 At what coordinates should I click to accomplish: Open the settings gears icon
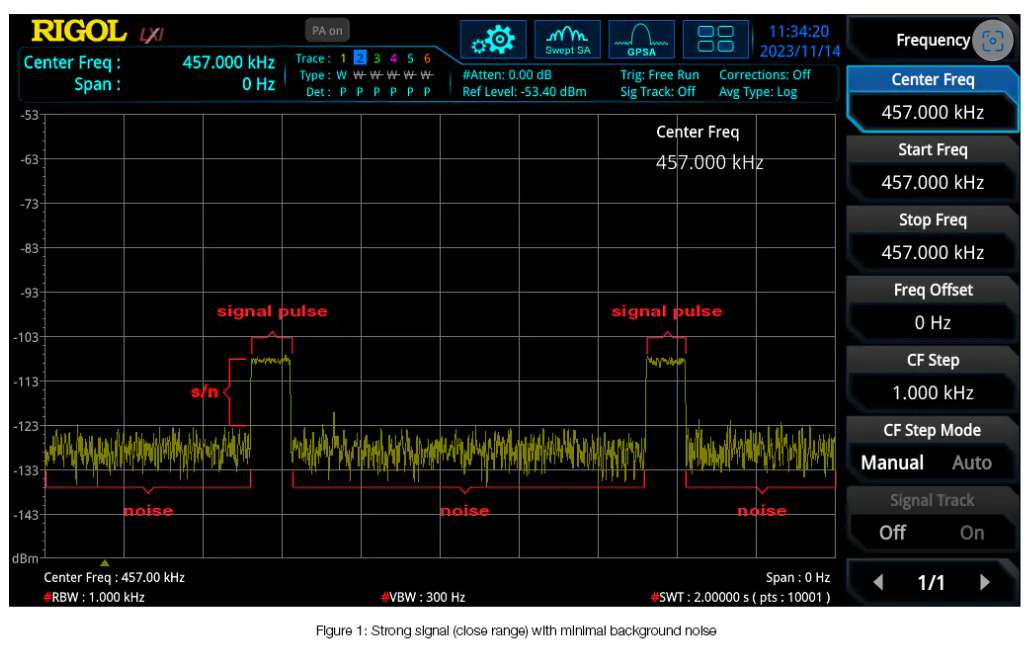(493, 40)
